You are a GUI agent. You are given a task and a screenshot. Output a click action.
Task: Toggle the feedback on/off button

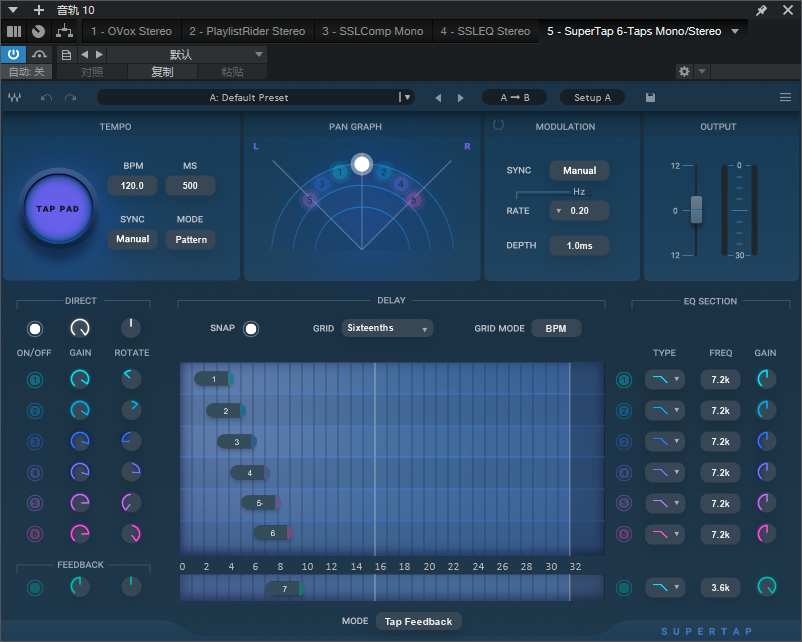35,587
